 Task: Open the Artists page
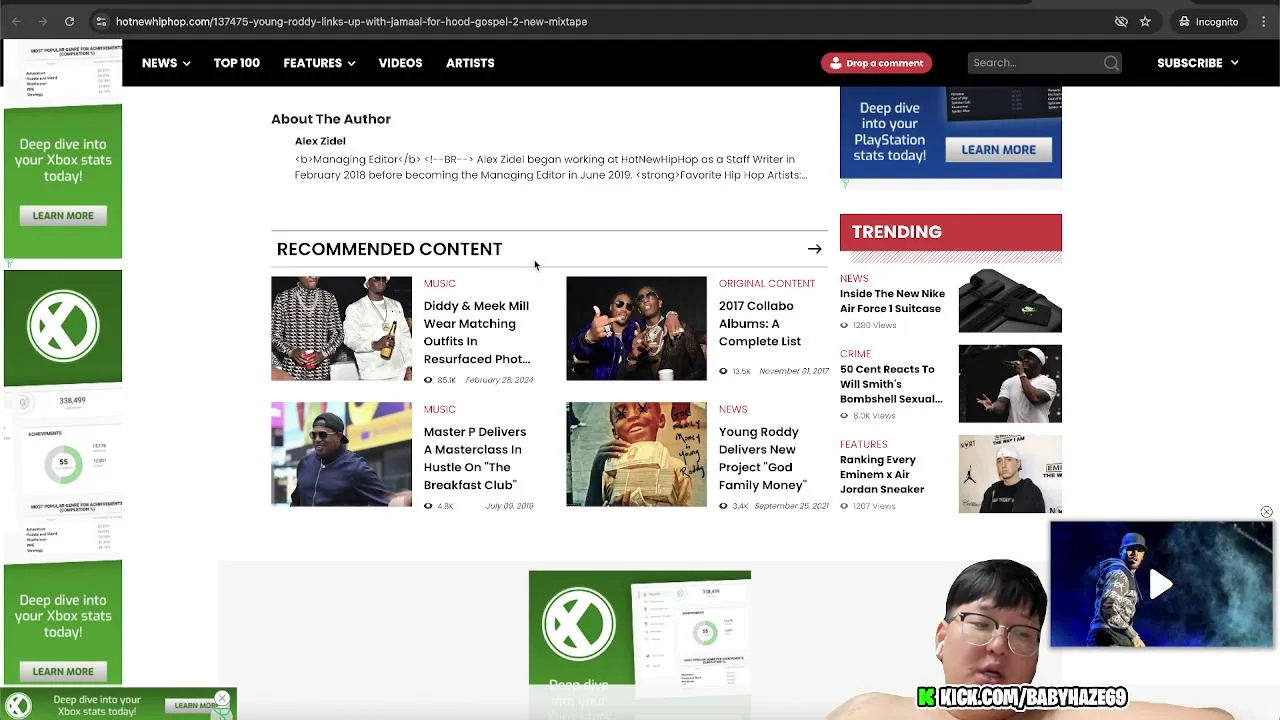tap(470, 63)
